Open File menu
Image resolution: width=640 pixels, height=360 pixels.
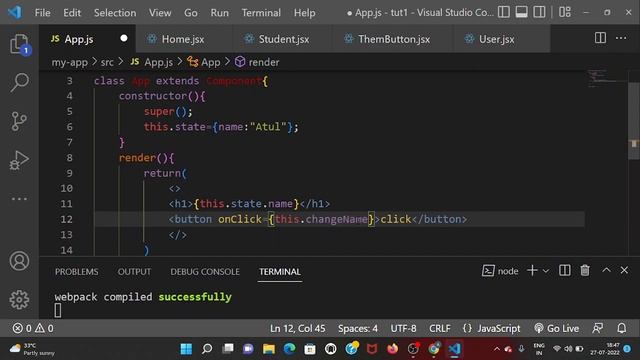click(42, 13)
